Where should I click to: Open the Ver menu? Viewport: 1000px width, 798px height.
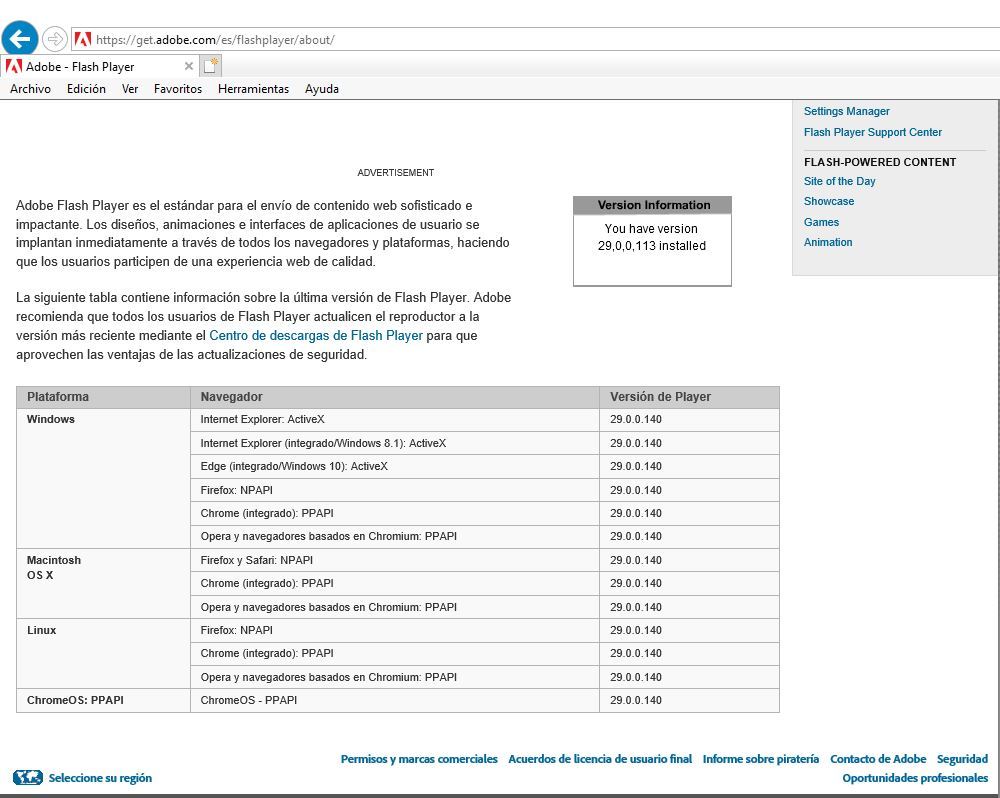click(130, 89)
